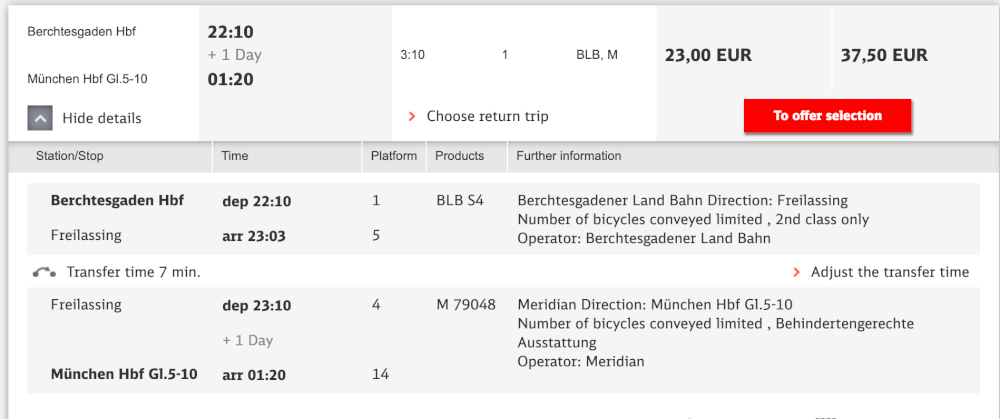Click bold Berchtesgaden Hbf station in details

117,201
